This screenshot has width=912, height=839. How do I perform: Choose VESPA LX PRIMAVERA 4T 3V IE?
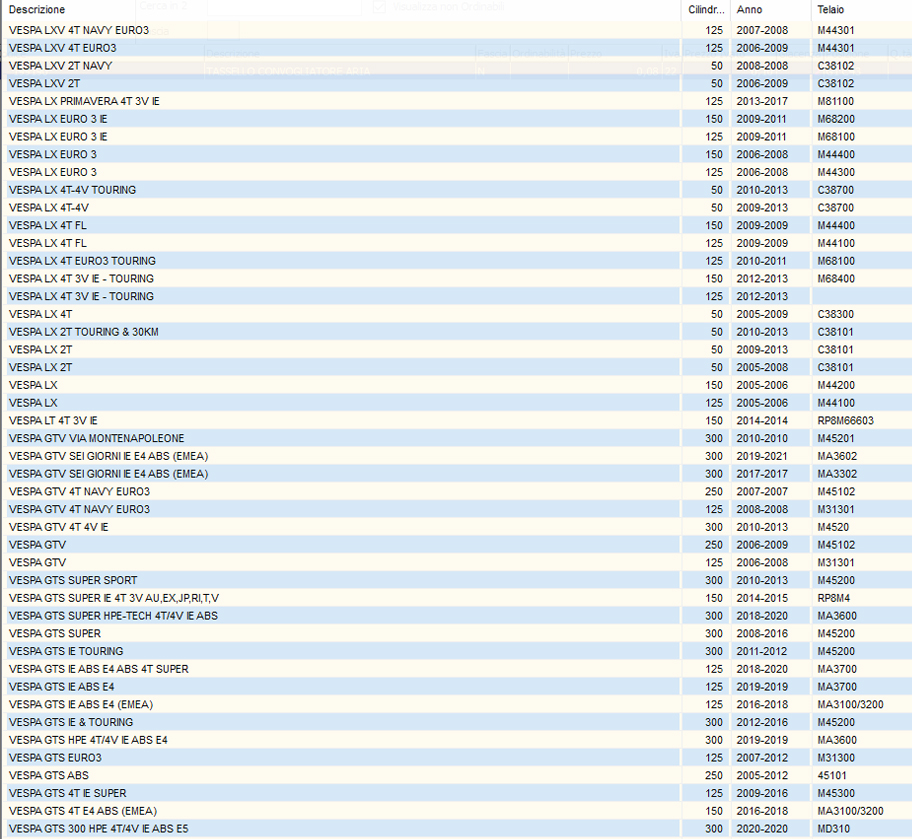tap(456, 101)
